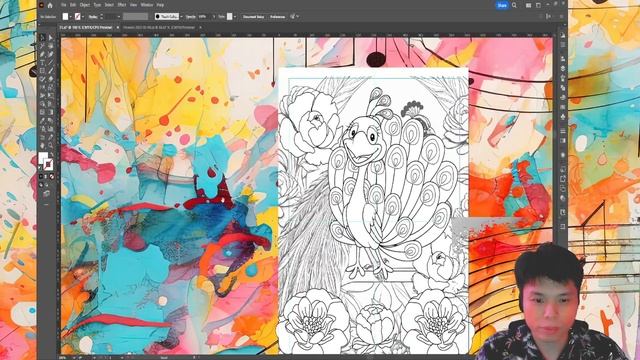Open the workspace switcher icon

[x=538, y=5]
